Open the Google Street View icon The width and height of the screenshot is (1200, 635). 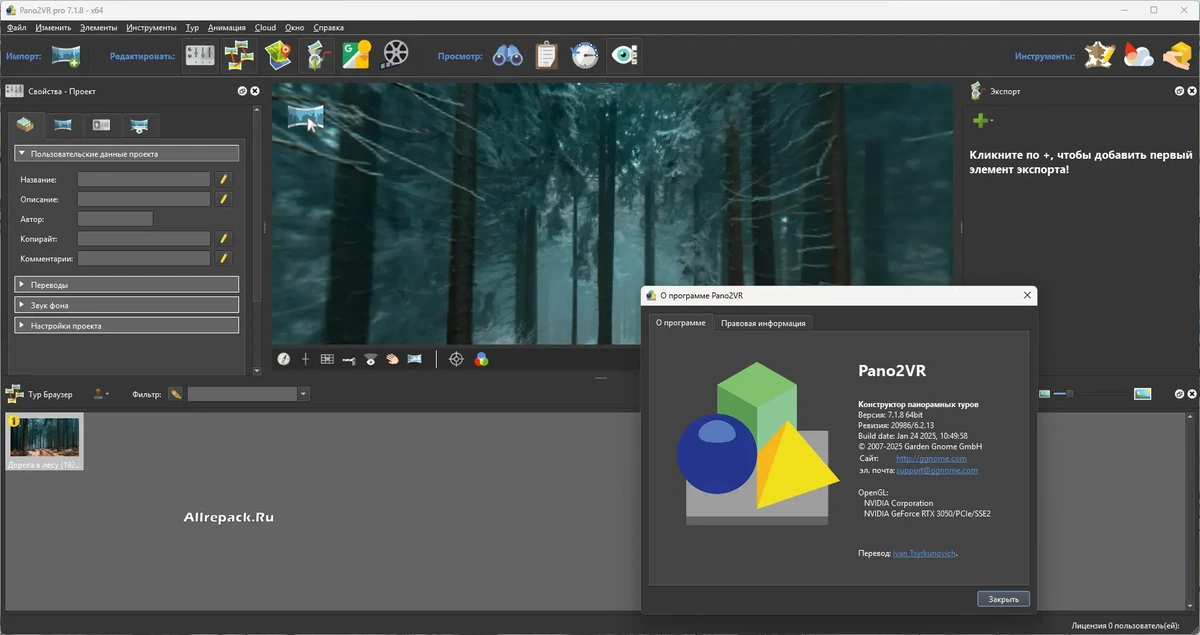[356, 55]
